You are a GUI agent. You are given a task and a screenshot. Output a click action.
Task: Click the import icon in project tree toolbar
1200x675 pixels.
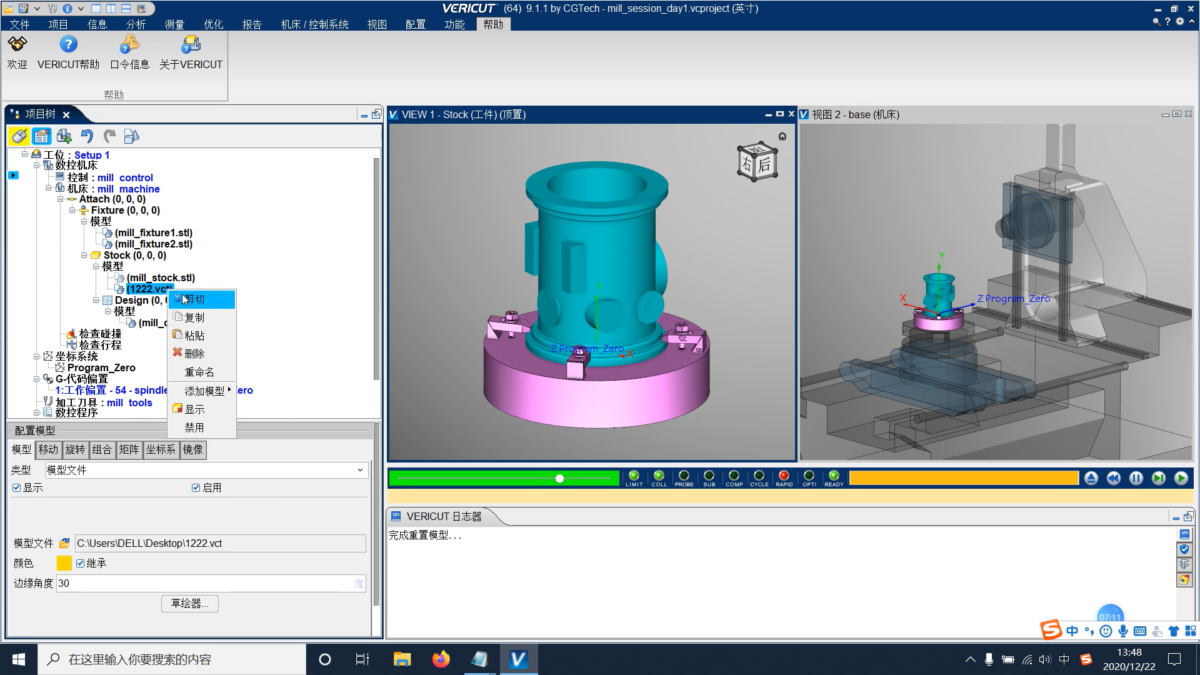[64, 136]
